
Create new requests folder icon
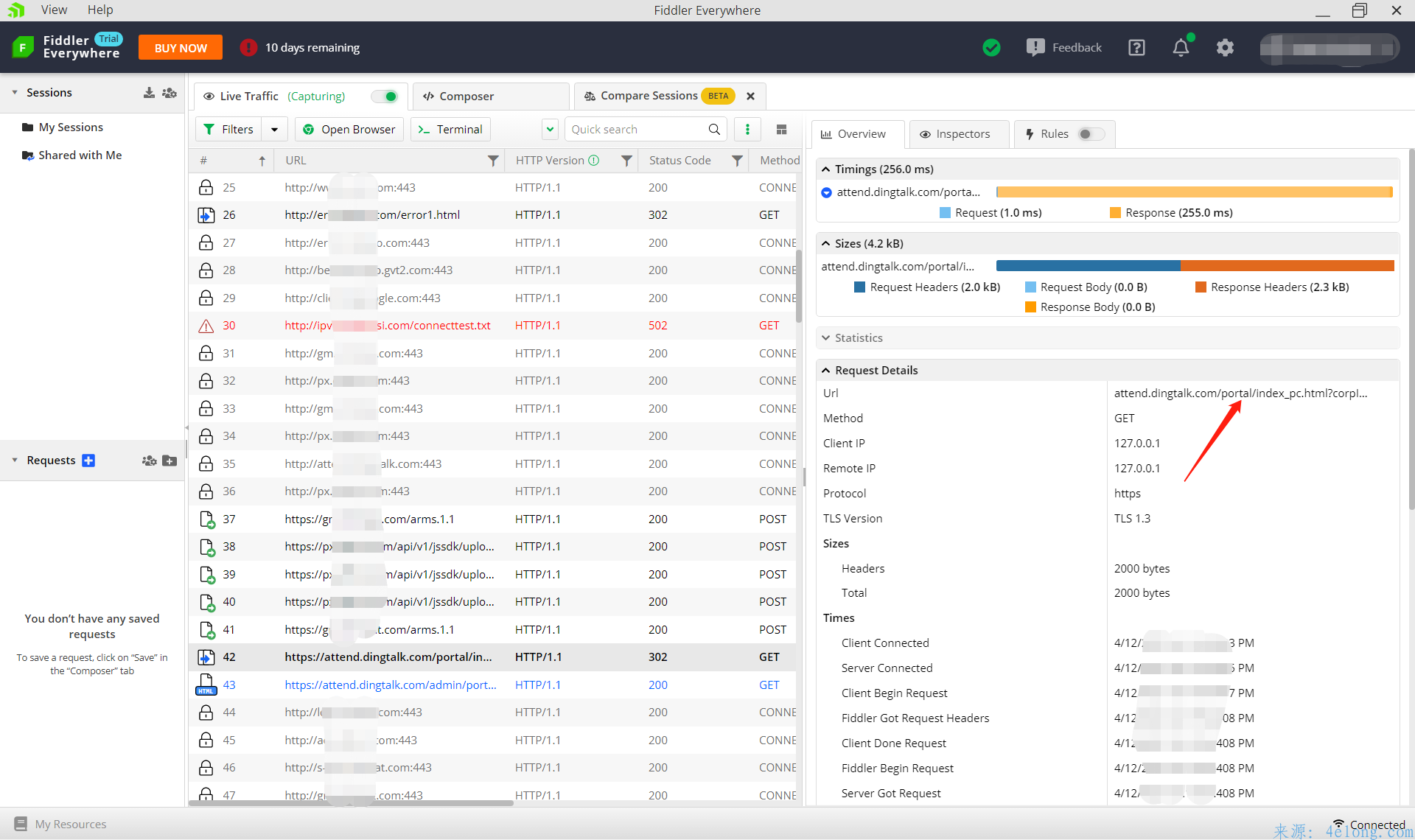click(x=170, y=461)
